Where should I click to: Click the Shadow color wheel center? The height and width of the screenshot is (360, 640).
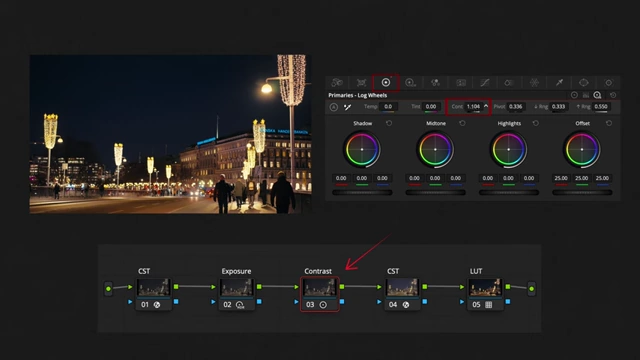click(362, 149)
